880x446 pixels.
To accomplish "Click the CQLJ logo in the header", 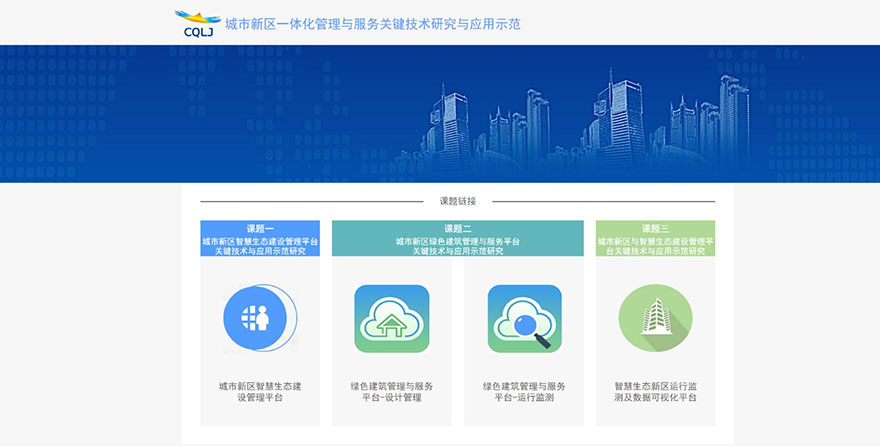I will [195, 23].
